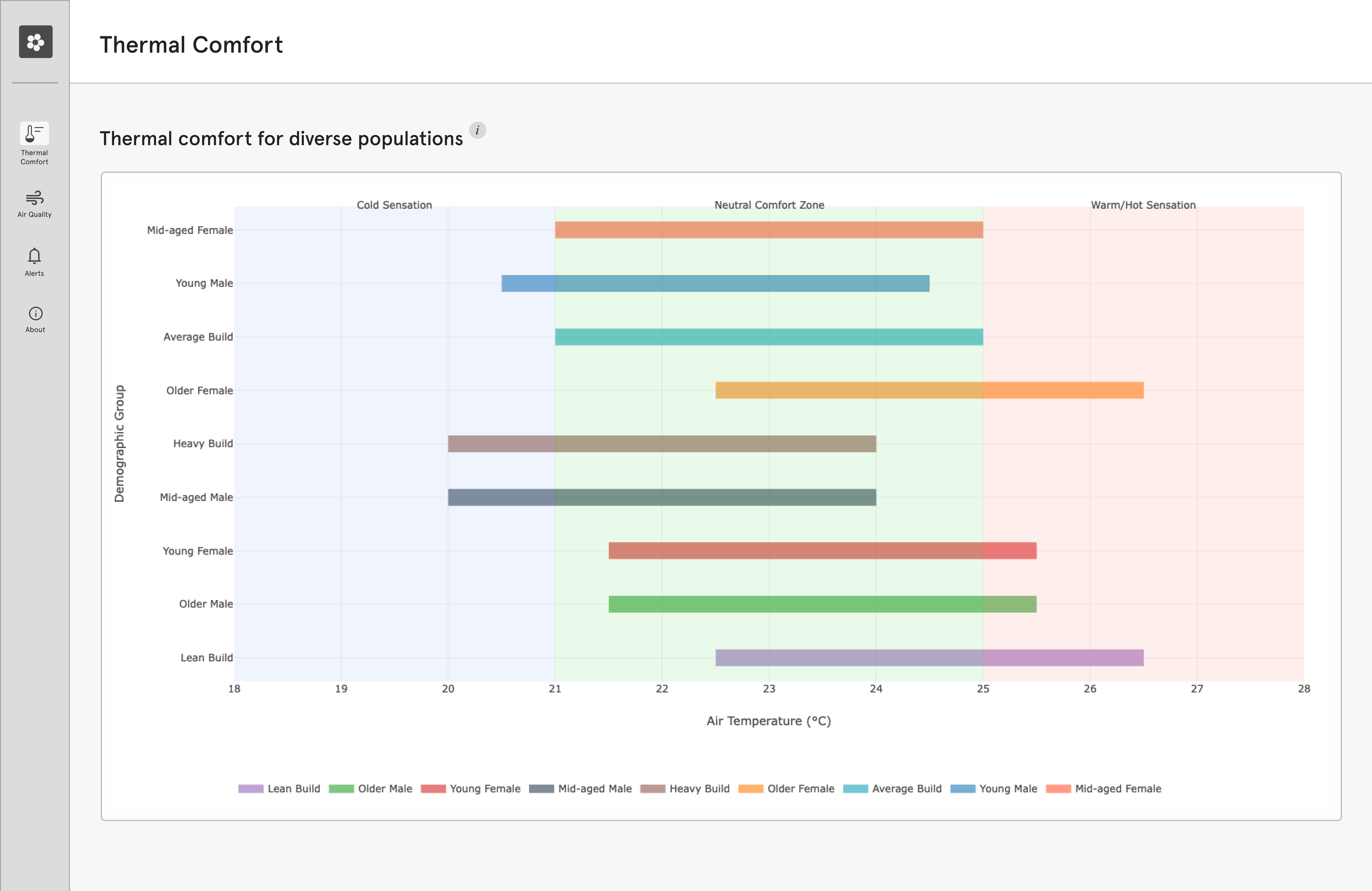Click the x-axis tick label 25
The width and height of the screenshot is (1372, 891).
(983, 689)
